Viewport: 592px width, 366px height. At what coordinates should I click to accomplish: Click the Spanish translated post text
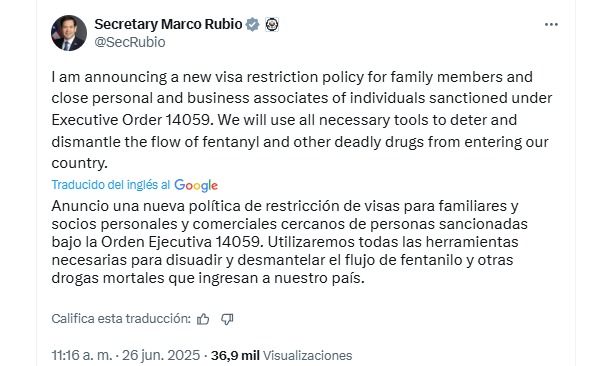click(x=289, y=242)
